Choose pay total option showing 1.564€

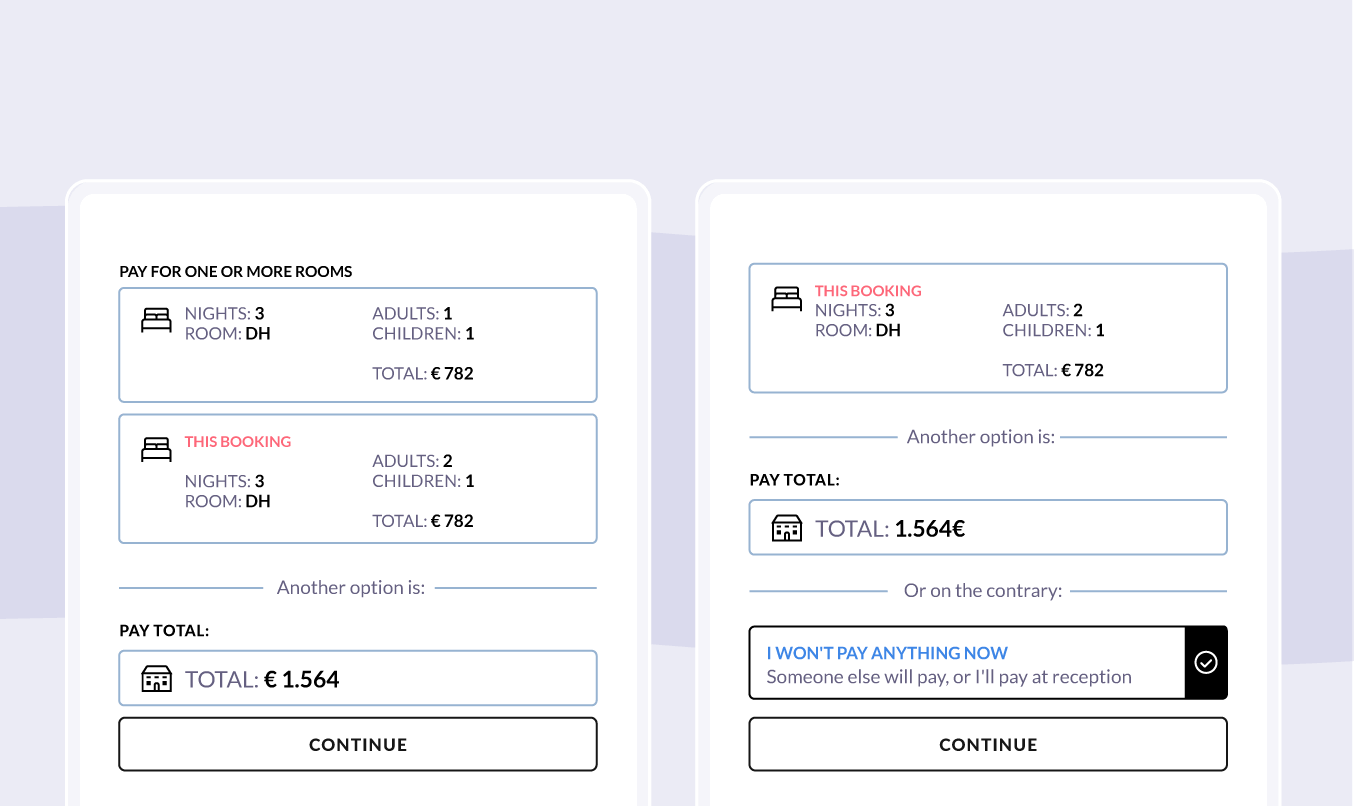pos(988,527)
